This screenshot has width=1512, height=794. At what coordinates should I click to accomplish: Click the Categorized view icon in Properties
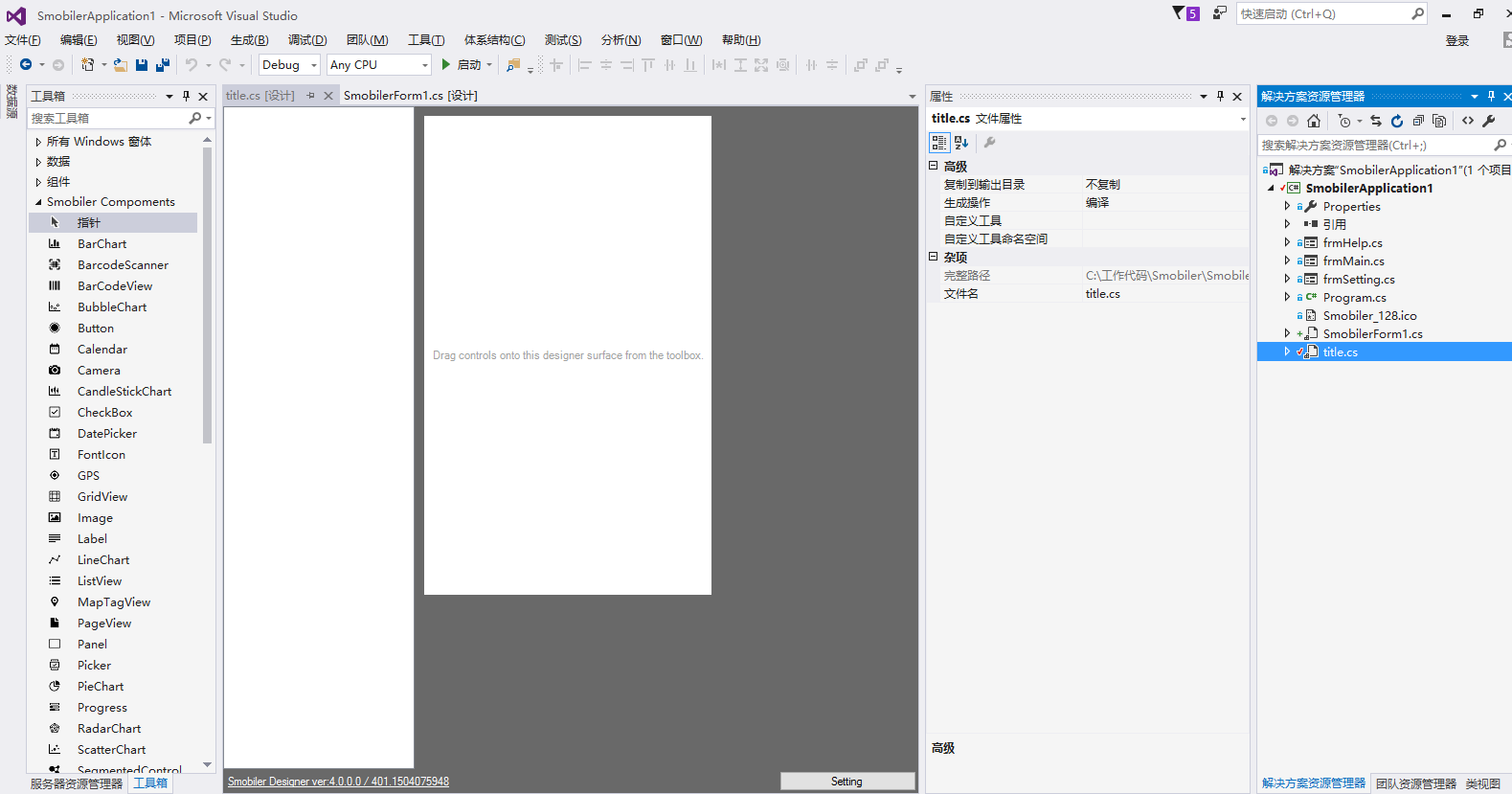tap(939, 143)
